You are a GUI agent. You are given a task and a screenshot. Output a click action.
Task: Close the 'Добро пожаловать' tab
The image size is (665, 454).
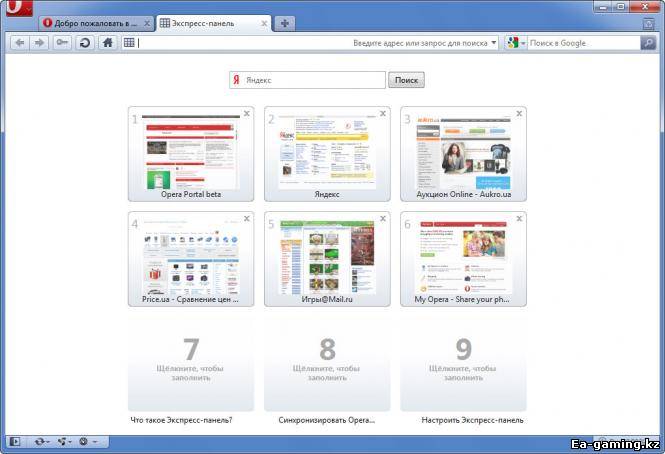(x=147, y=23)
